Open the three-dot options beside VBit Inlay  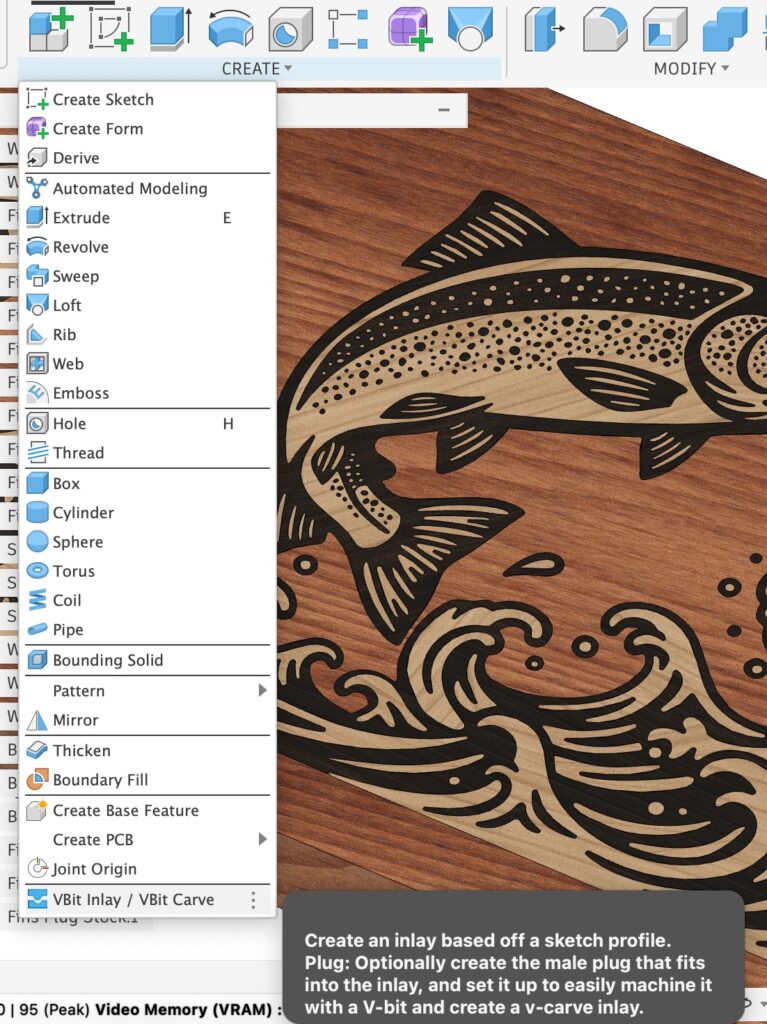pyautogui.click(x=253, y=900)
